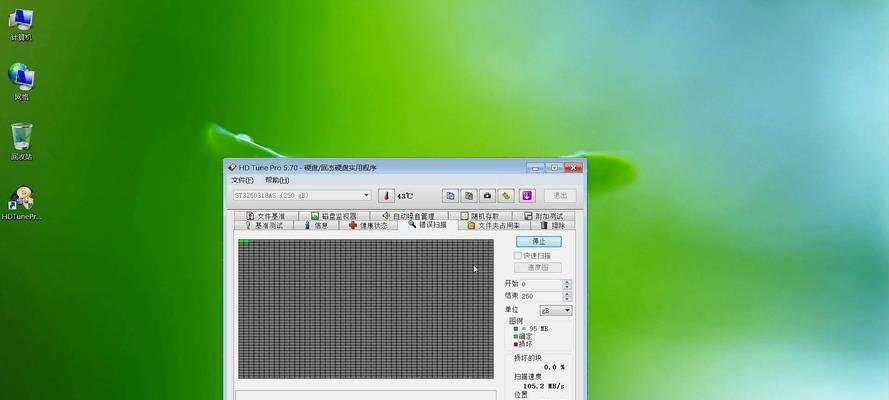This screenshot has height=400, width=889.
Task: Click the thermometer temperature button
Action: 386,195
